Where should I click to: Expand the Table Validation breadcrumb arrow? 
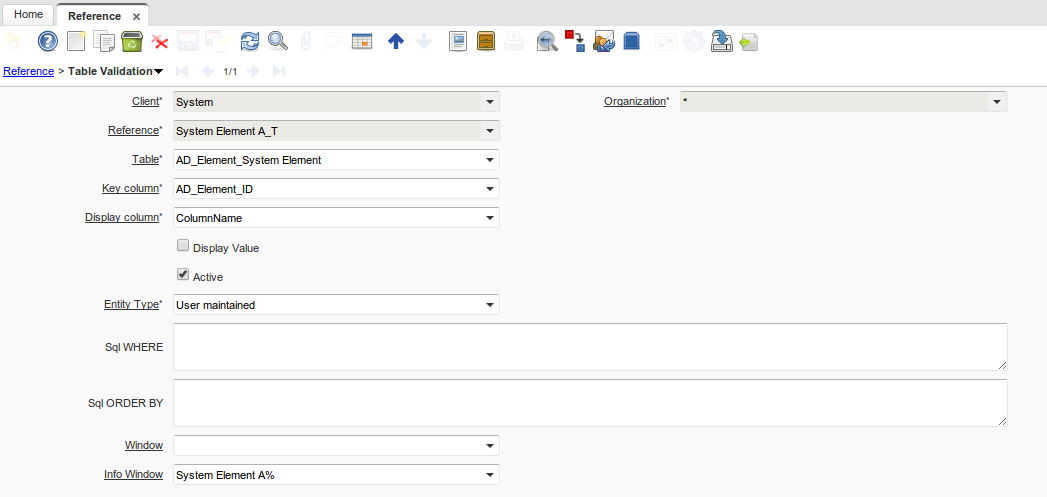[x=159, y=71]
